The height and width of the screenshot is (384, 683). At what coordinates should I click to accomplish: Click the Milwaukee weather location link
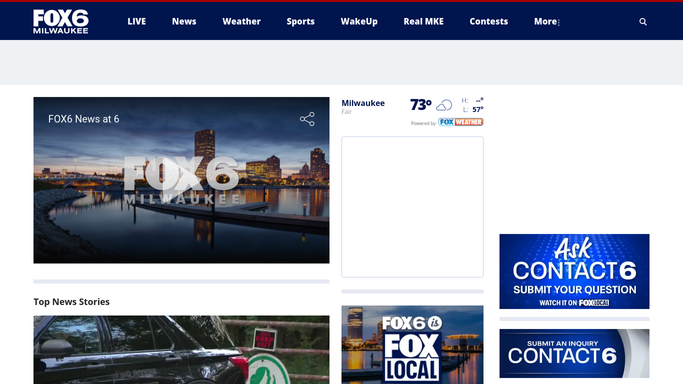point(363,103)
